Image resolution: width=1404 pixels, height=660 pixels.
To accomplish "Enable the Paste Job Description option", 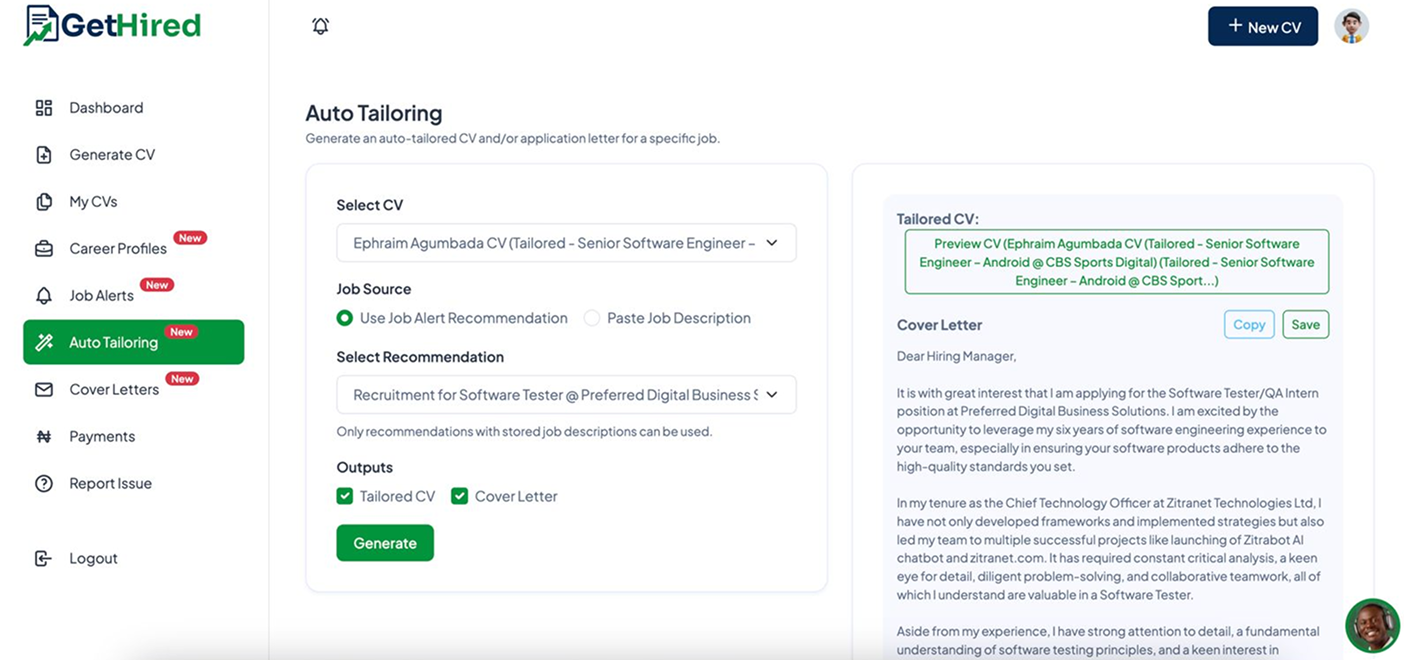I will 592,318.
